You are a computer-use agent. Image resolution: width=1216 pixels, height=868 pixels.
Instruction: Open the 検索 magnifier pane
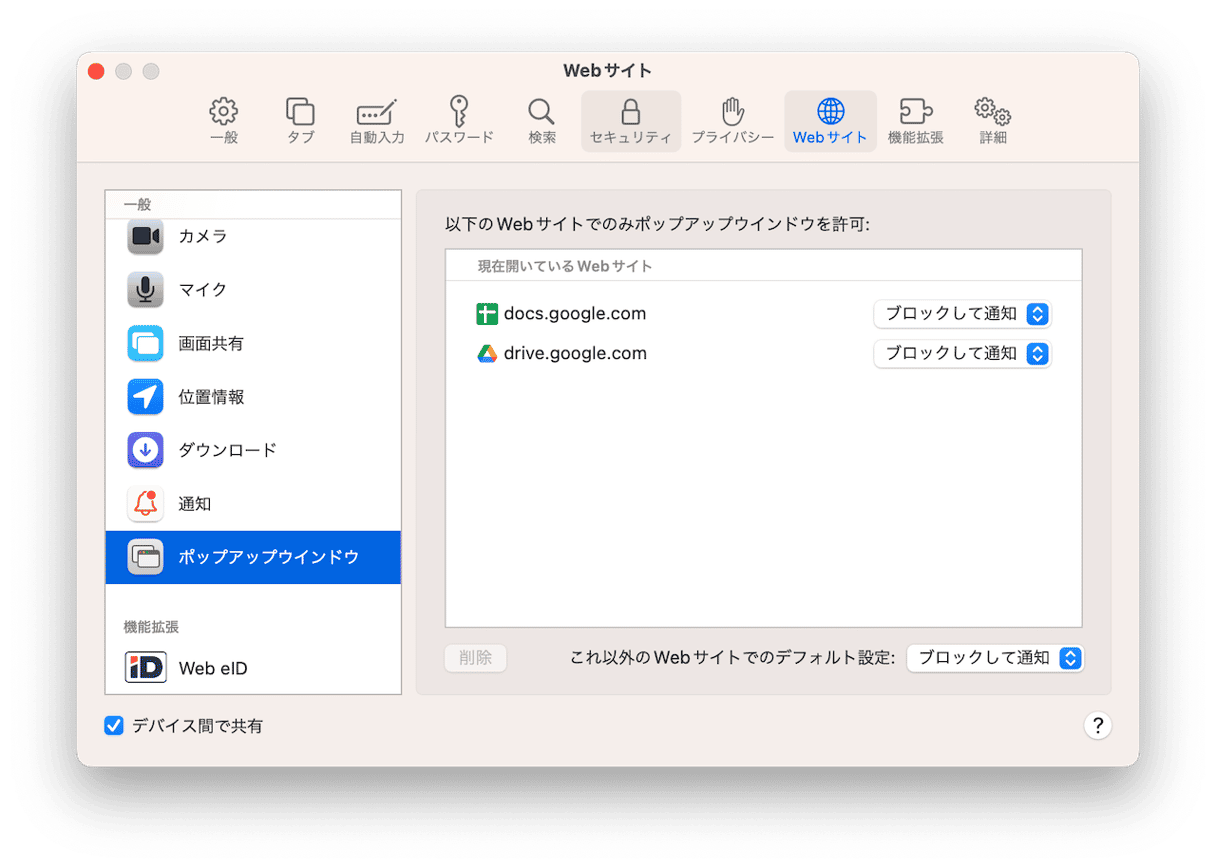pyautogui.click(x=542, y=121)
